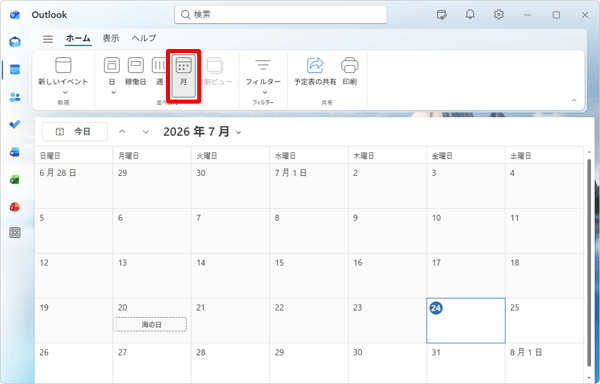Expand the Day view (日) dropdown arrow
This screenshot has height=384, width=600.
tap(113, 92)
